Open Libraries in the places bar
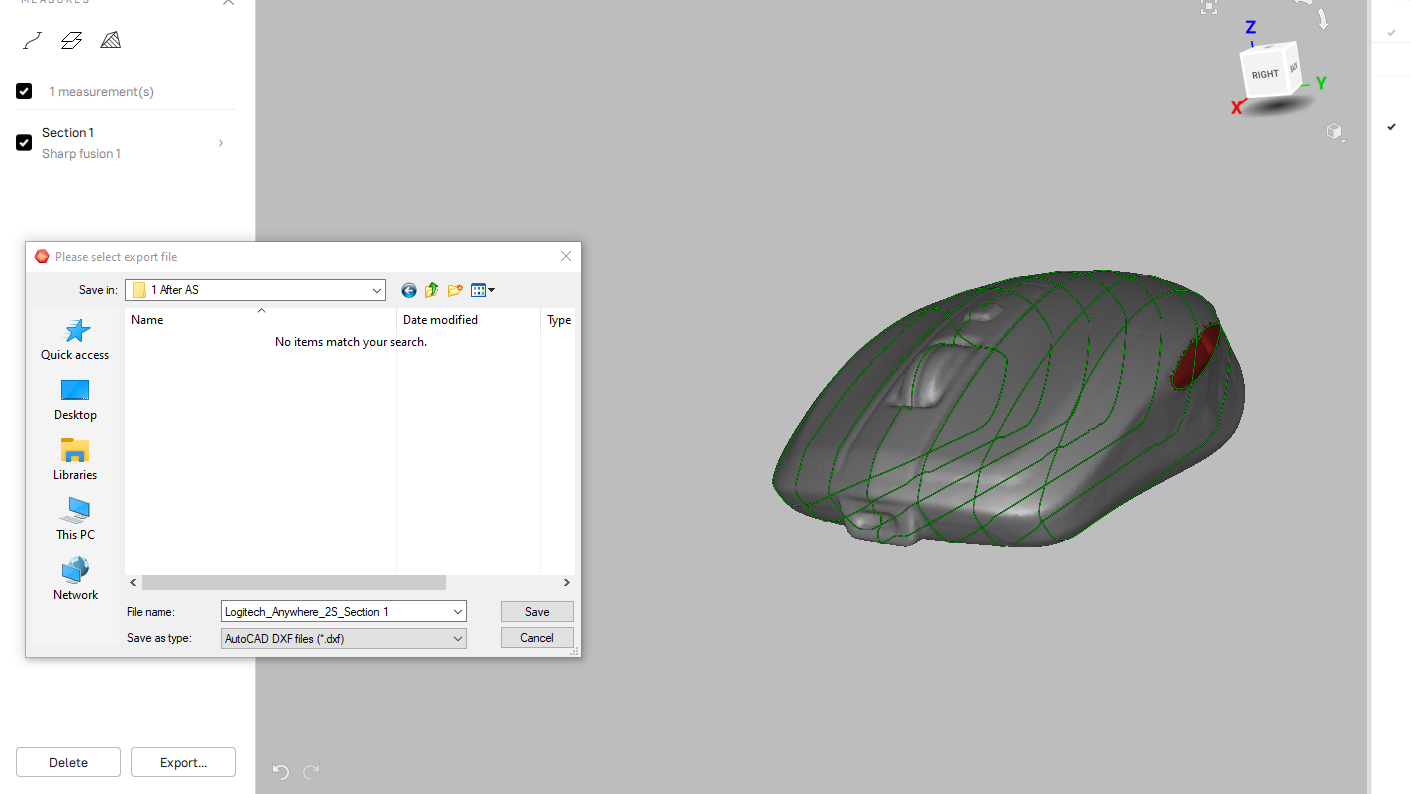The width and height of the screenshot is (1411, 794). tap(75, 460)
